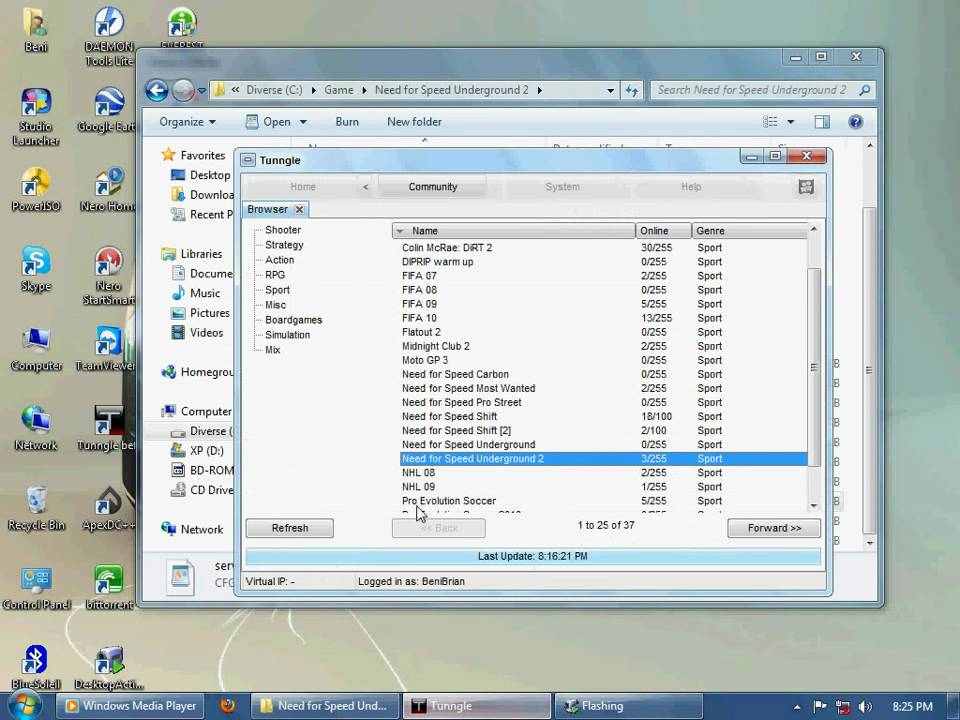This screenshot has height=720, width=960.
Task: Select the Midnight Club 2 row
Action: click(603, 347)
